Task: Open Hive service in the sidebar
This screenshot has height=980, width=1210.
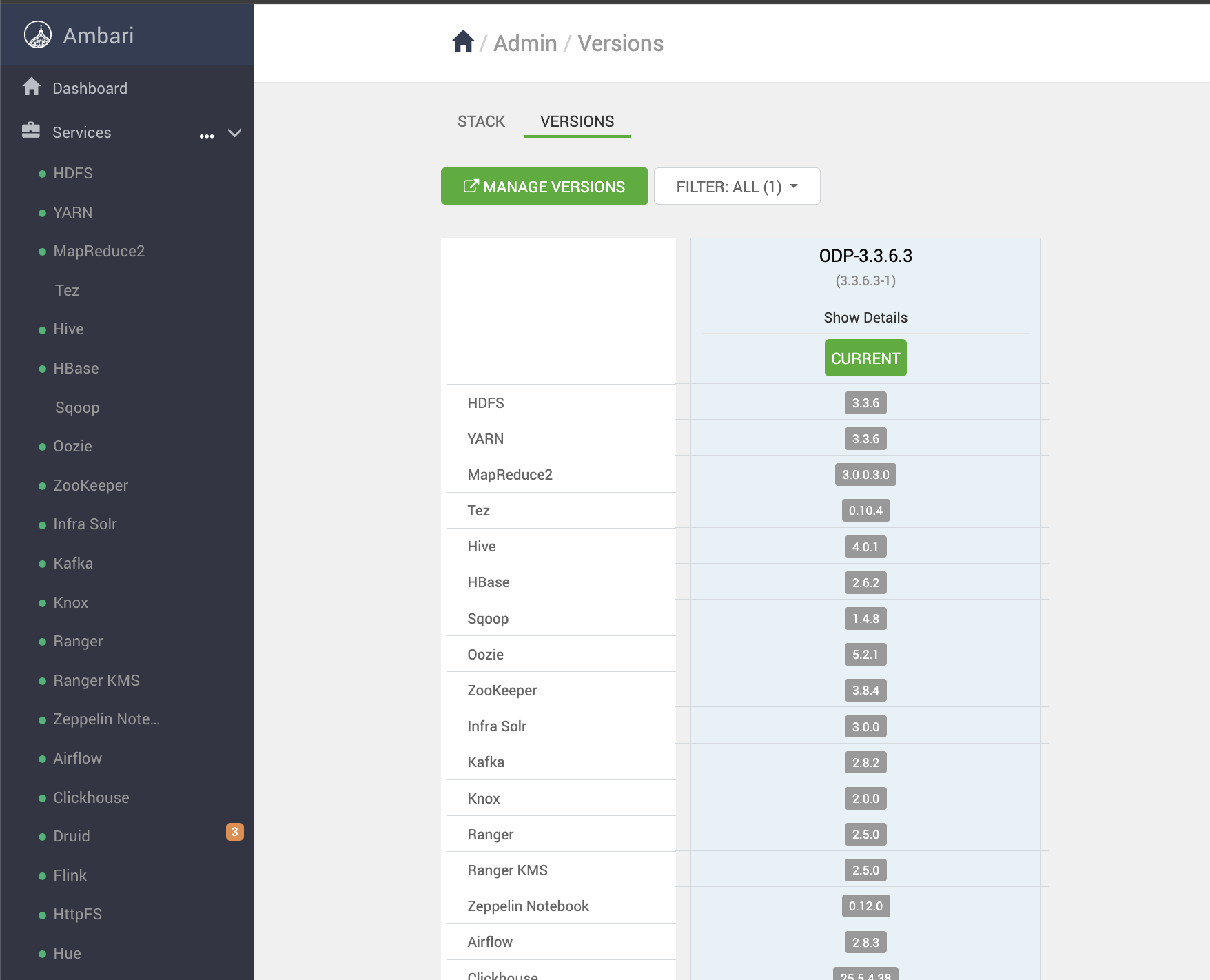Action: point(68,329)
